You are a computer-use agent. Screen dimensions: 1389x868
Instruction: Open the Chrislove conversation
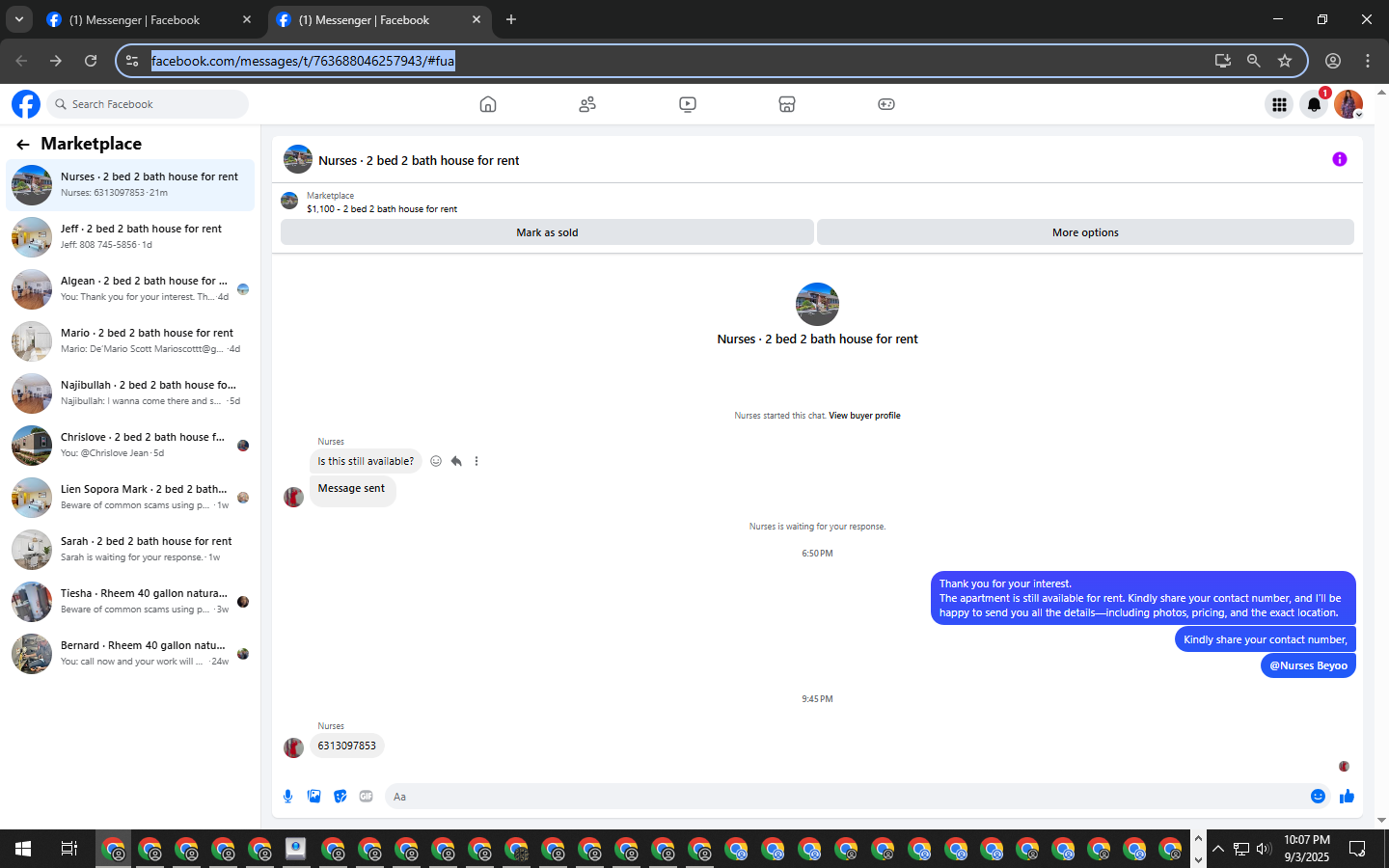tap(130, 446)
